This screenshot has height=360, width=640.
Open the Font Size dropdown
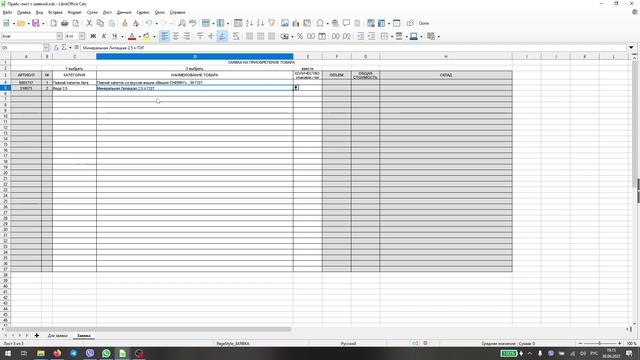(x=82, y=36)
